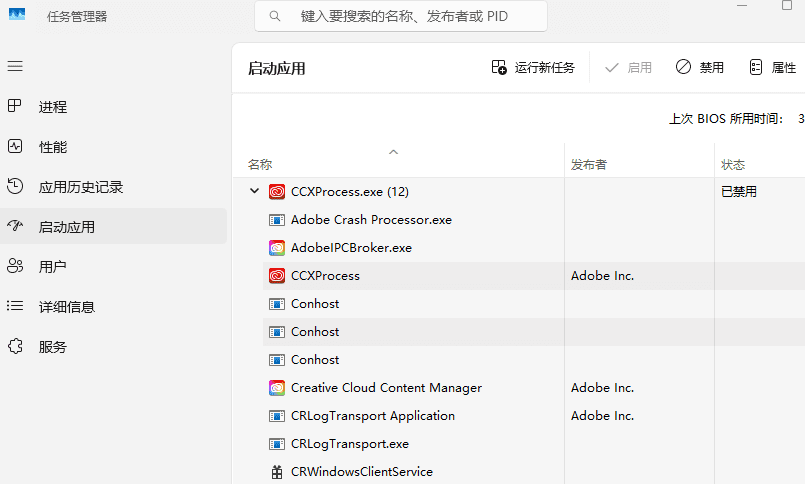The image size is (805, 484).
Task: Click Adobe Inc. publisher of Creative Cloud Content Manager
Action: click(x=602, y=388)
